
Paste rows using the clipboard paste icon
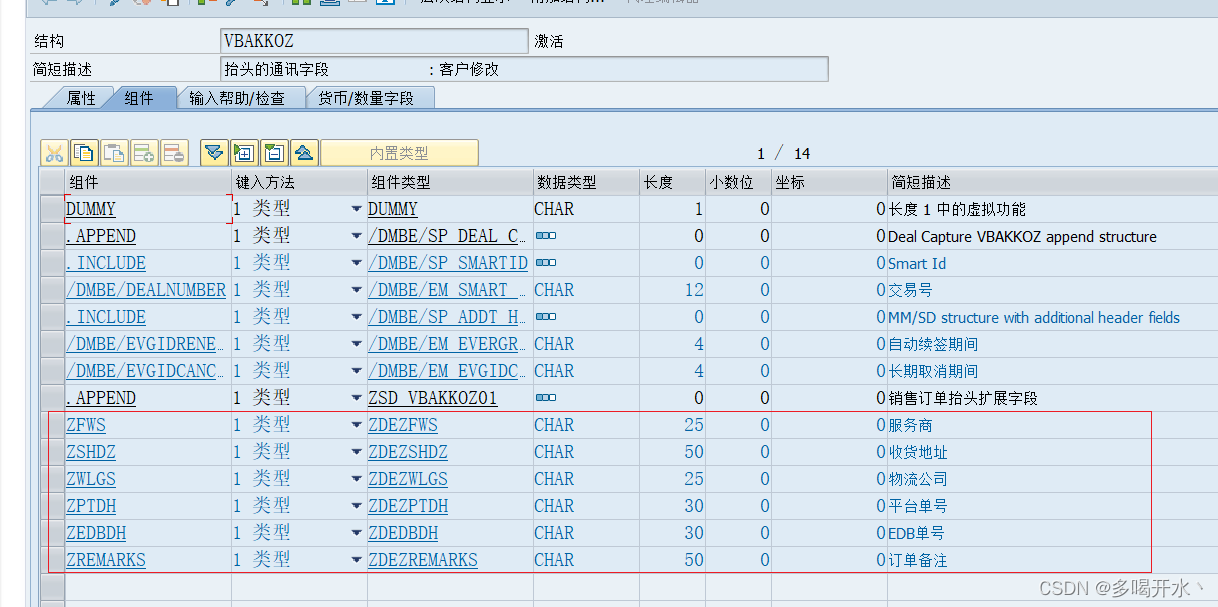point(114,152)
